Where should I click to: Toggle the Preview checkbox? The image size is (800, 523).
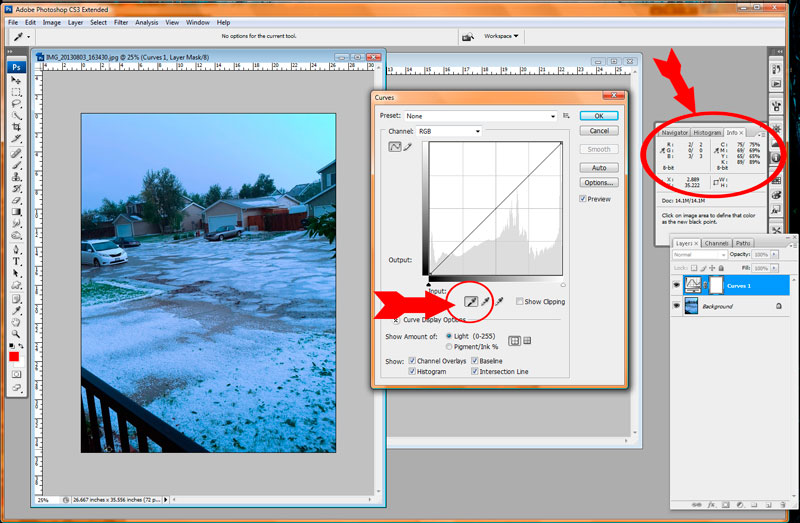click(583, 199)
